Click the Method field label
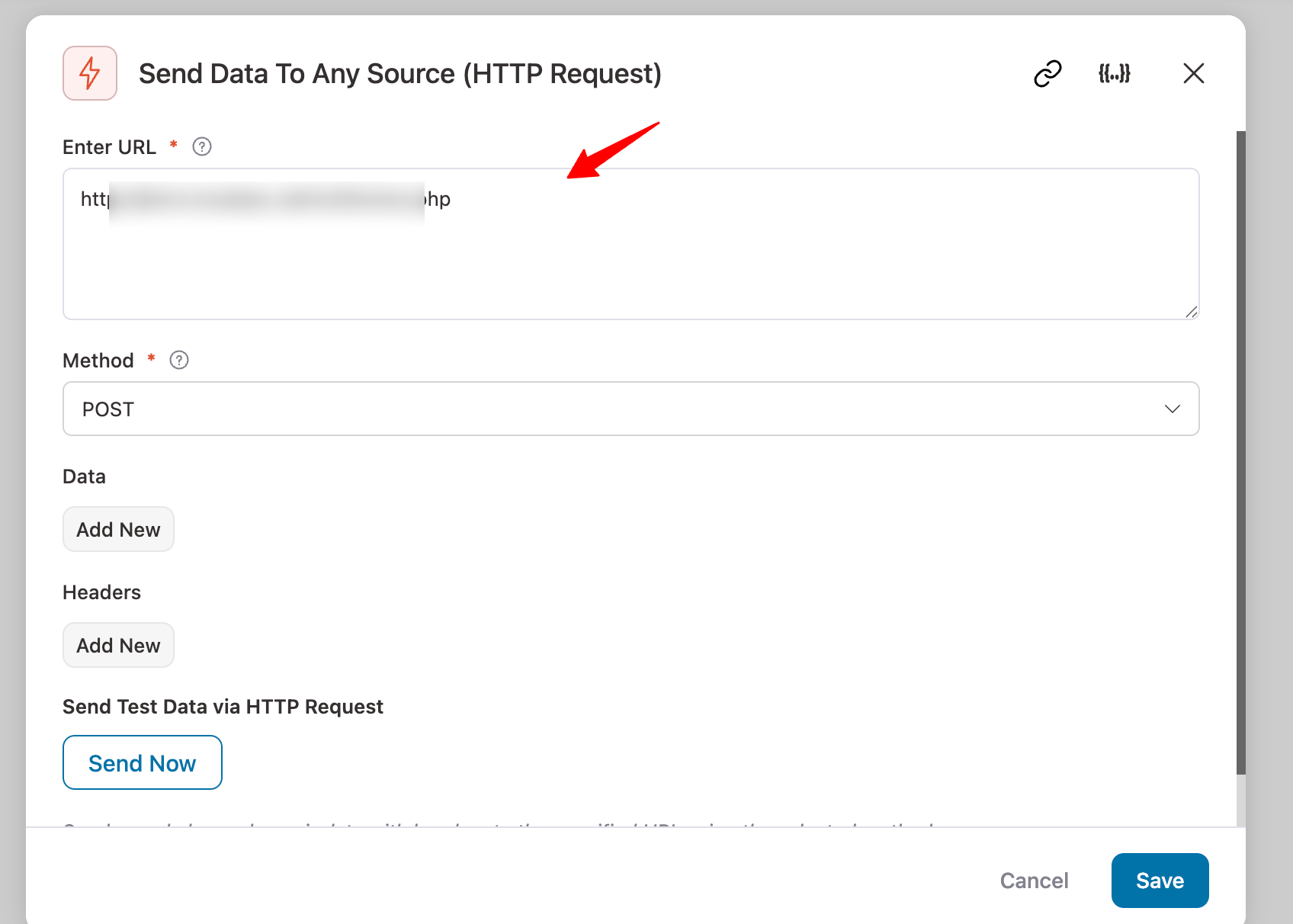1293x924 pixels. pyautogui.click(x=98, y=361)
